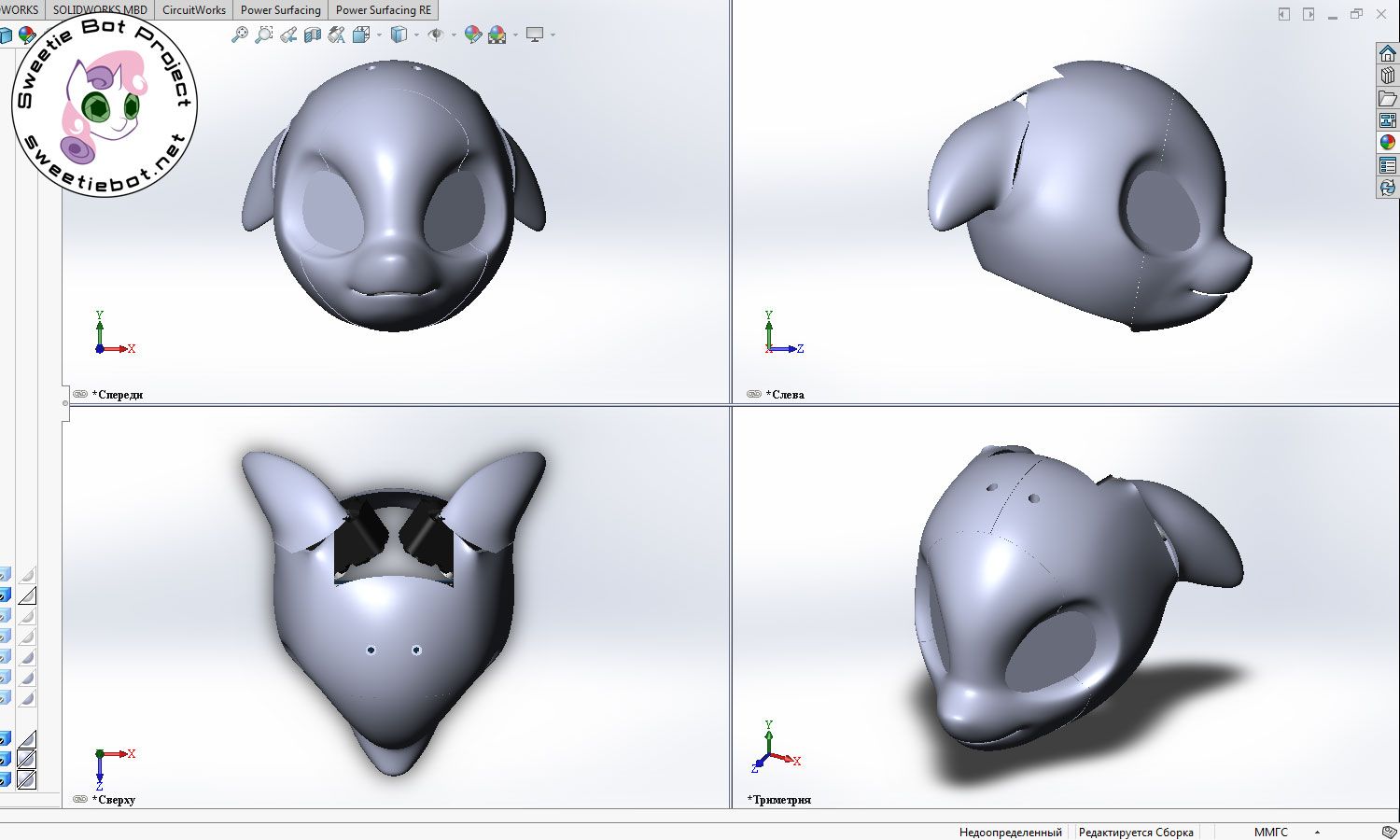Click the left-arrow panel button in the top-right window controls
The width and height of the screenshot is (1400, 840).
coord(1284,14)
